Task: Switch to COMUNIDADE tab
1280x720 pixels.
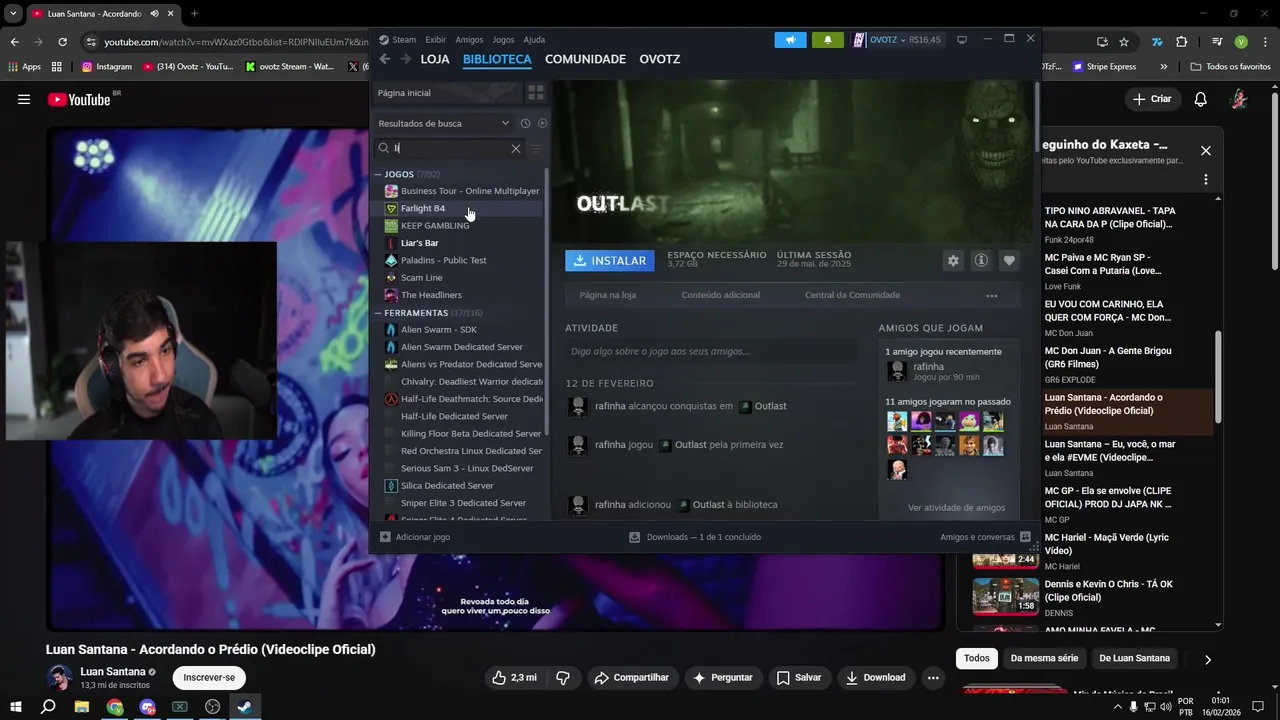Action: pos(585,59)
